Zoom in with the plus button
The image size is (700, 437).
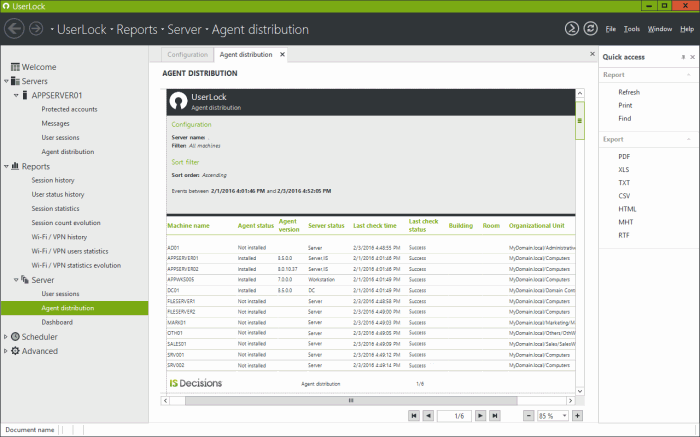tap(577, 416)
